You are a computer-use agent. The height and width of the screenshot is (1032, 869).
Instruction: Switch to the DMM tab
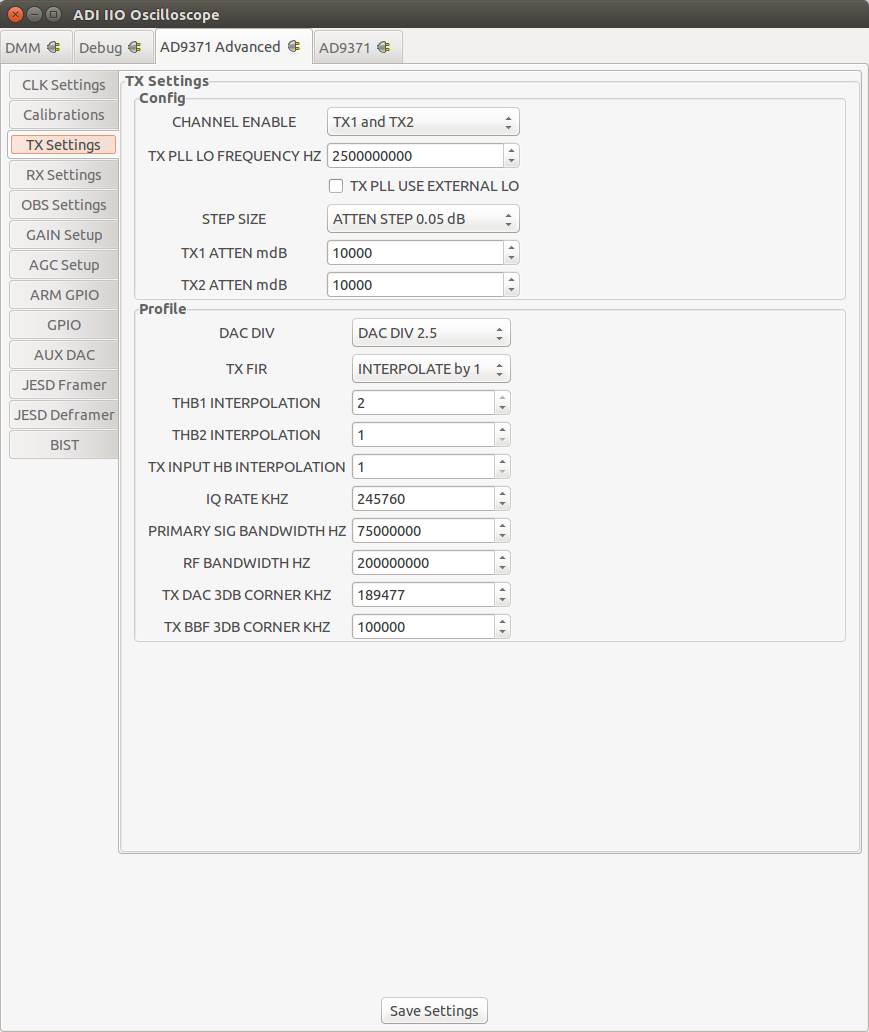point(30,46)
